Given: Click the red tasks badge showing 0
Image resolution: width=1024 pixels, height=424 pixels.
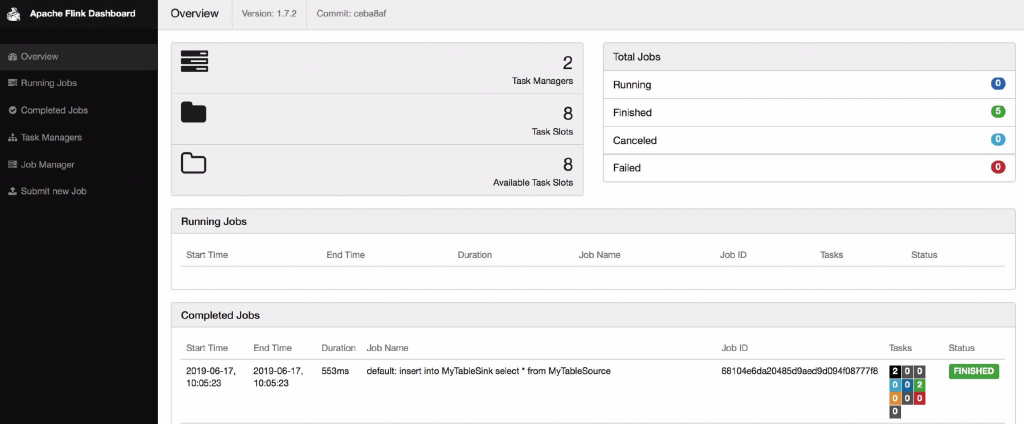Looking at the screenshot, I should 919,399.
